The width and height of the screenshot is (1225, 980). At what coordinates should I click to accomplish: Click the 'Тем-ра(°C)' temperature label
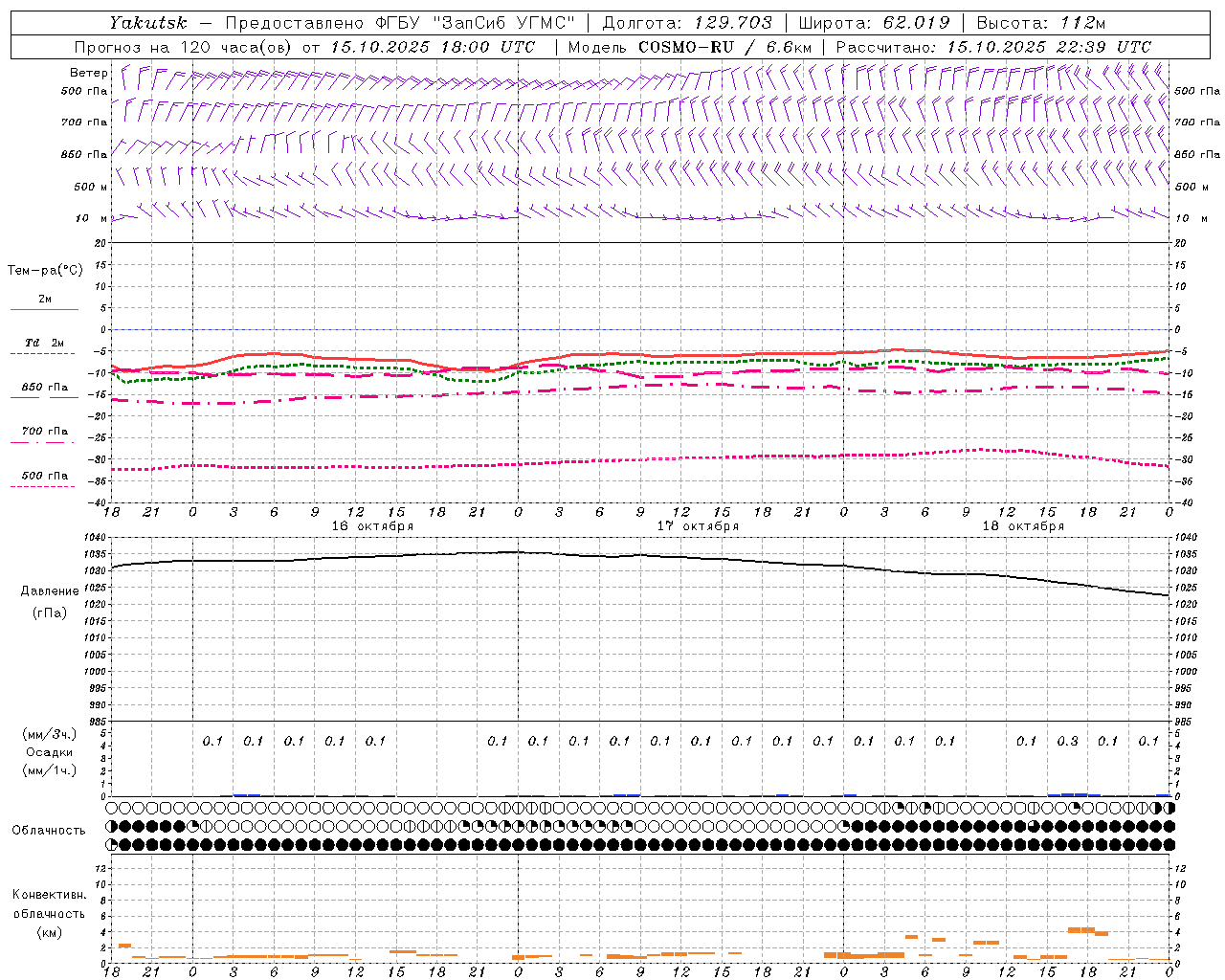click(45, 271)
